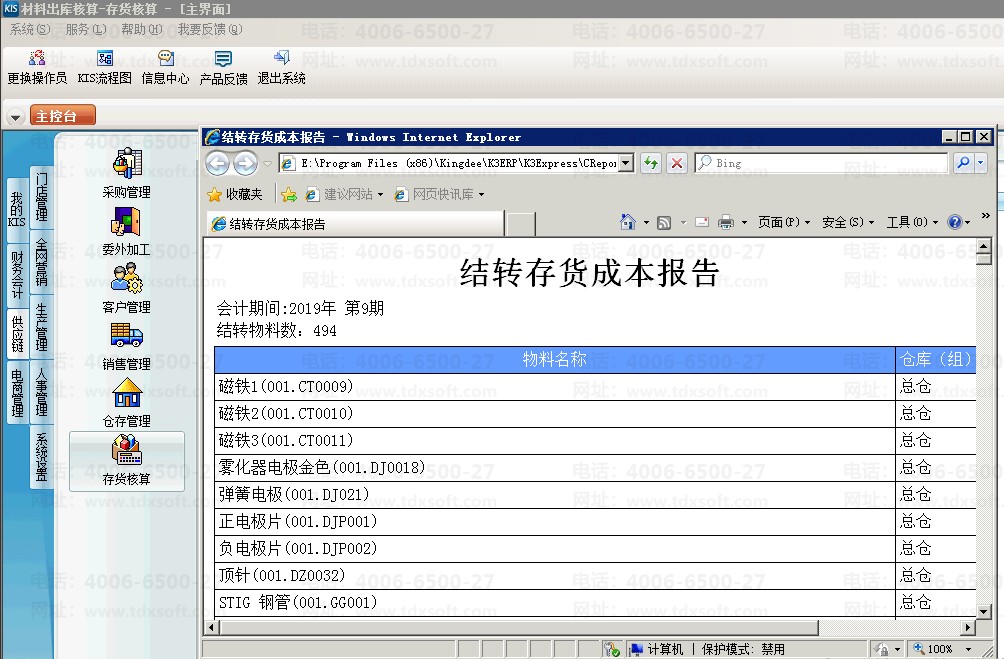Open the KIS流程图 flowchart icon

104,67
